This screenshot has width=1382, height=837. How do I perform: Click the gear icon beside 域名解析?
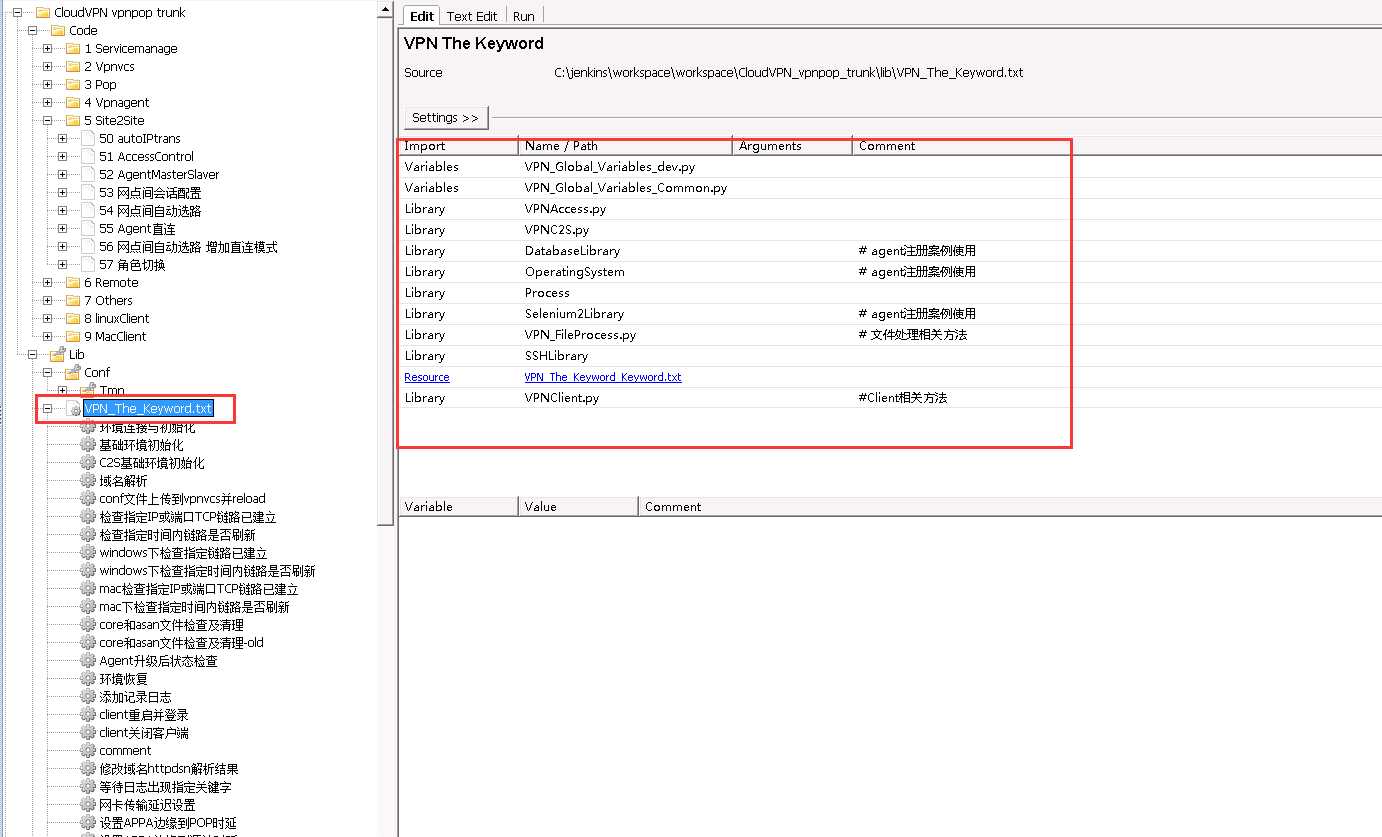[x=88, y=481]
